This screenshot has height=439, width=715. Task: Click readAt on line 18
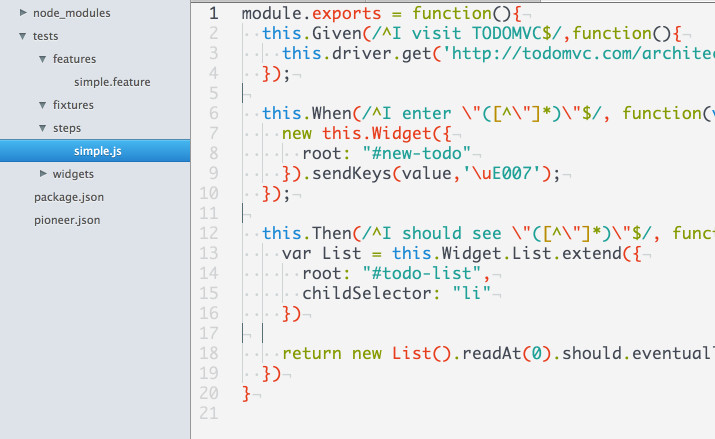pyautogui.click(x=492, y=353)
